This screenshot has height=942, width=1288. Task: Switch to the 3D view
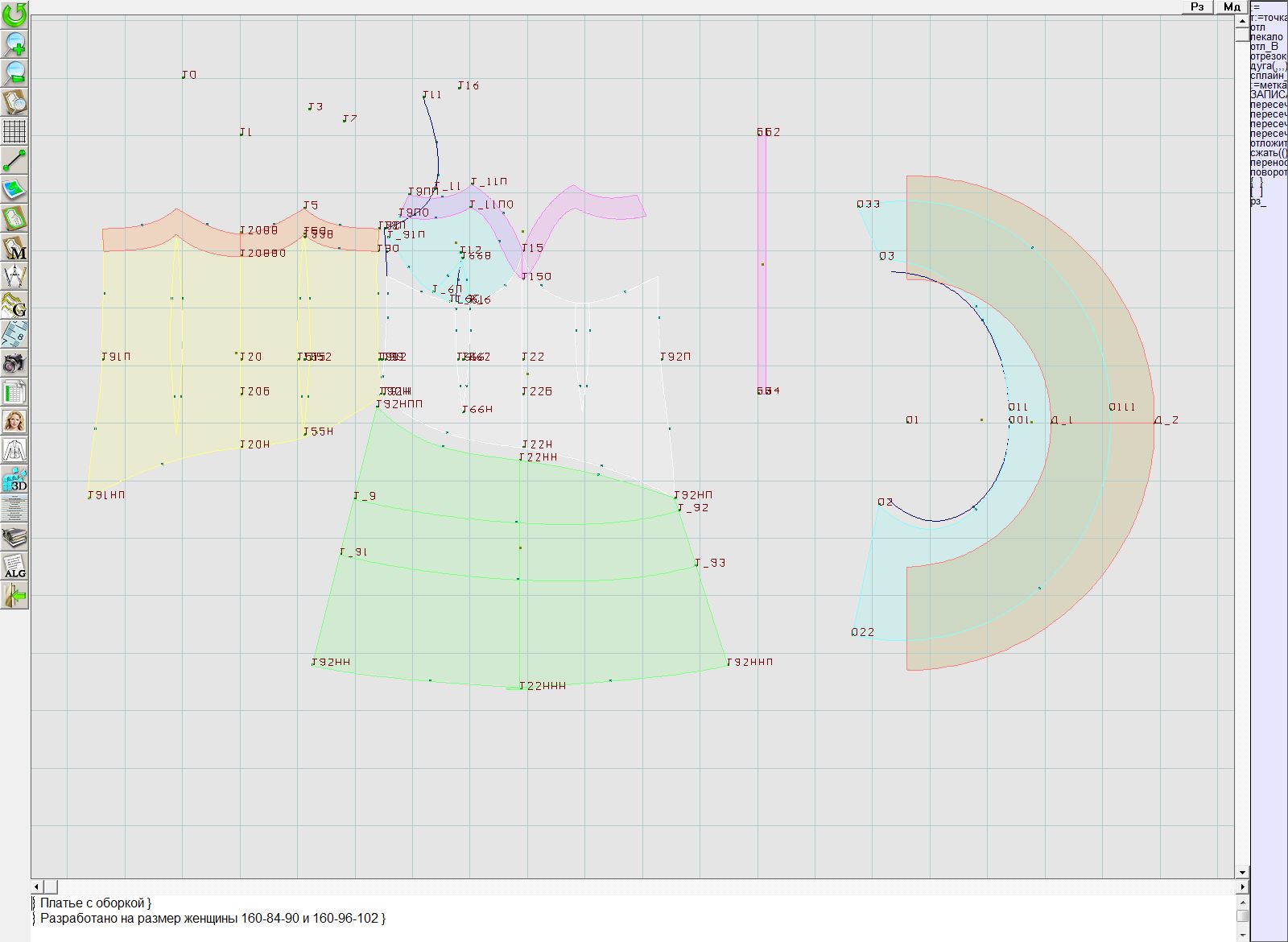tap(14, 480)
